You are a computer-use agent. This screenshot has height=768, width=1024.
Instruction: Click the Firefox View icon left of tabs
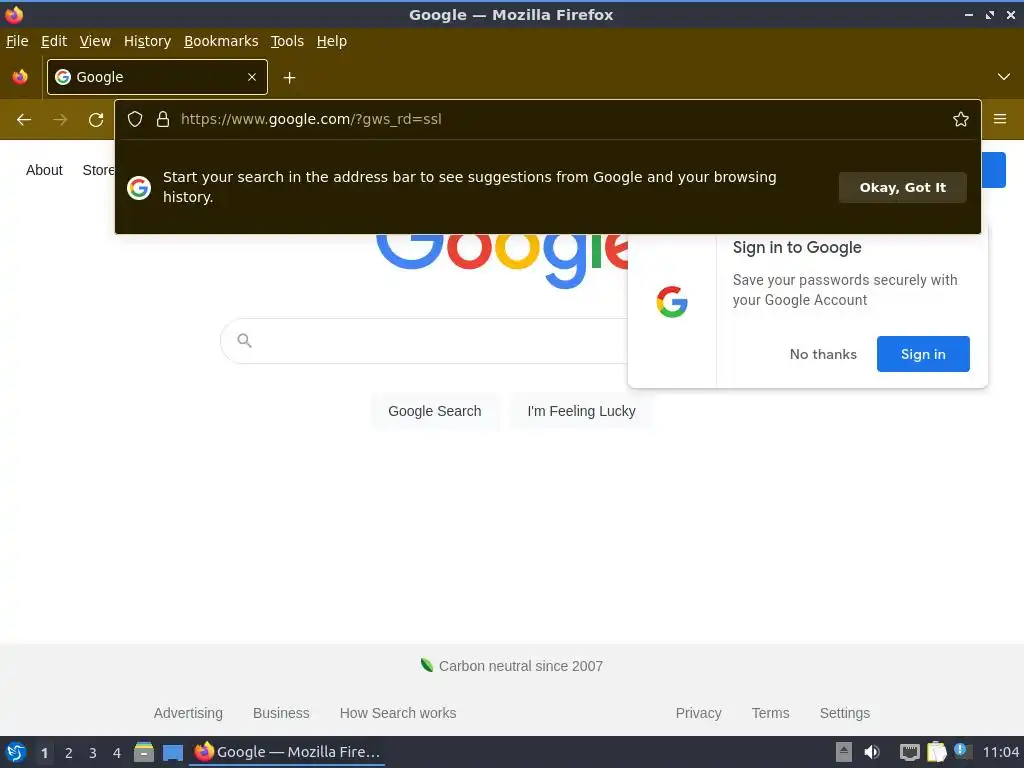click(20, 77)
